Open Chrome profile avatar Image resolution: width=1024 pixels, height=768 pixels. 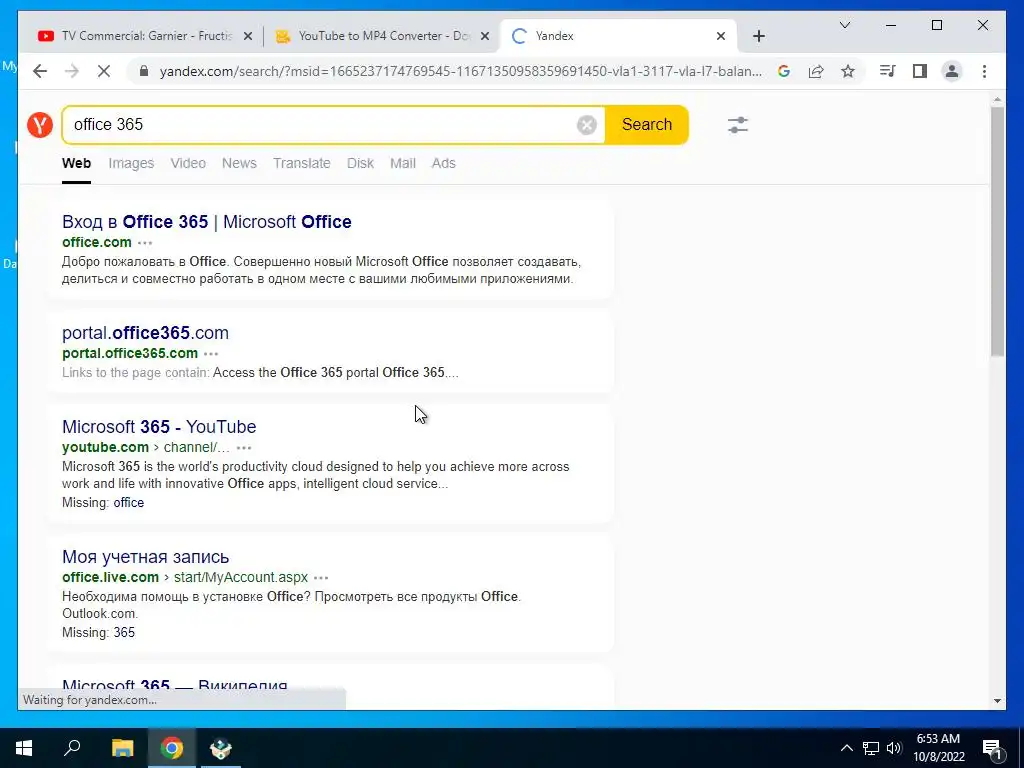[952, 71]
